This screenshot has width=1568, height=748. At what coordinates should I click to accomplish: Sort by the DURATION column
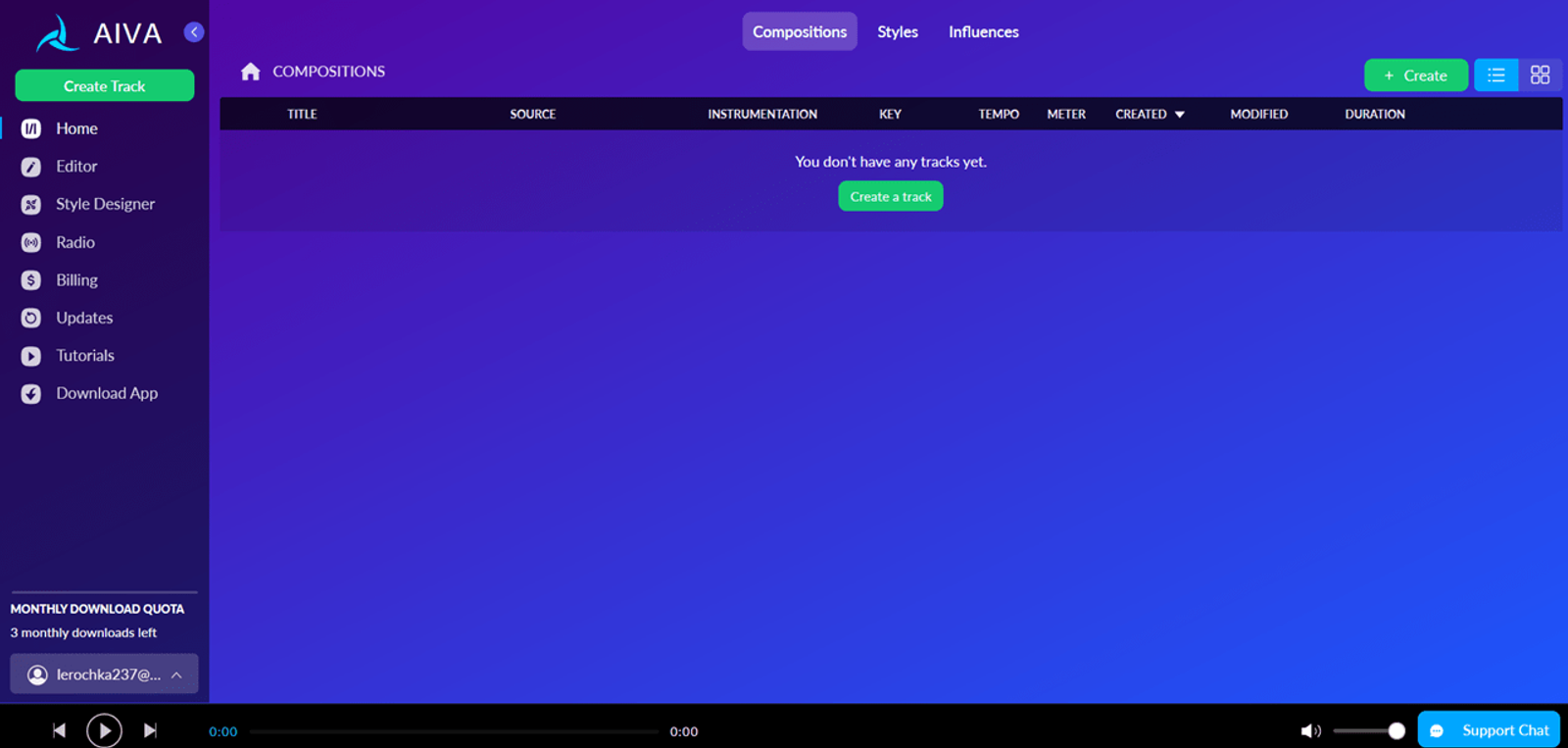1375,115
